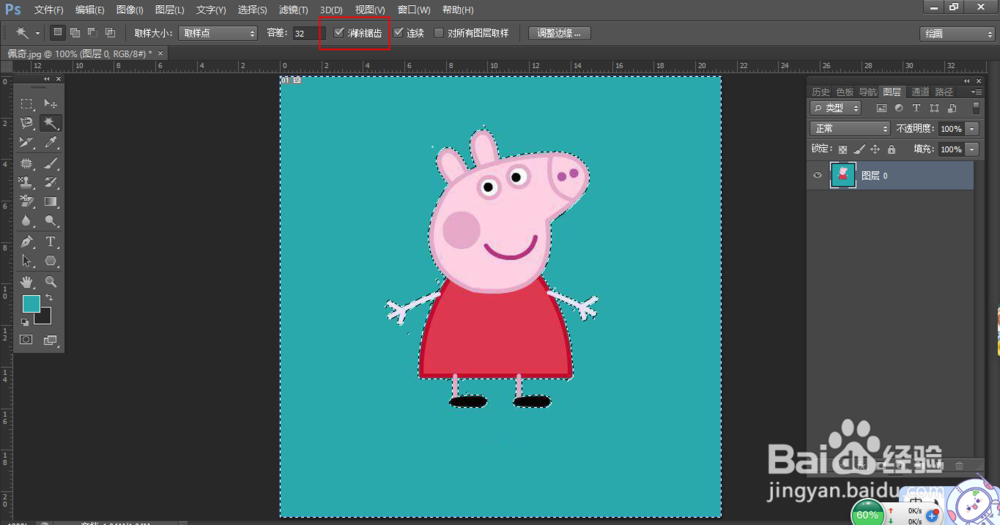
Task: Open the 类型 layer filter dropdown
Action: pos(835,108)
